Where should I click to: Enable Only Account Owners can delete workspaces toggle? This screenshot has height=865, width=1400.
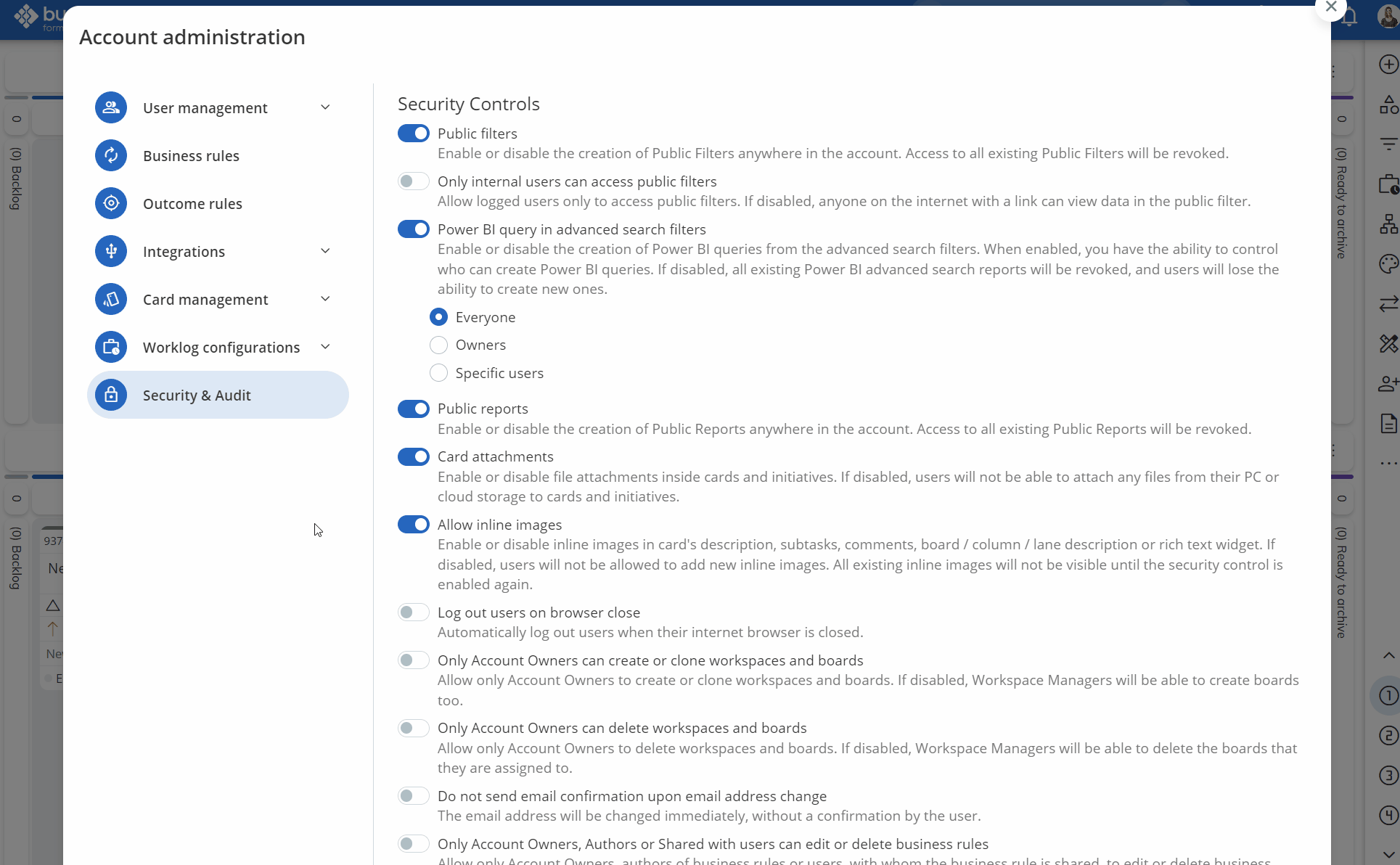[x=414, y=728]
